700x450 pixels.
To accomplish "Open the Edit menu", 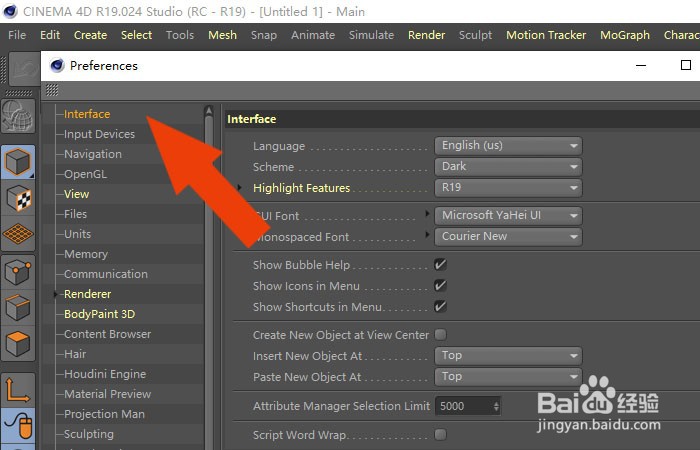I will pyautogui.click(x=50, y=35).
